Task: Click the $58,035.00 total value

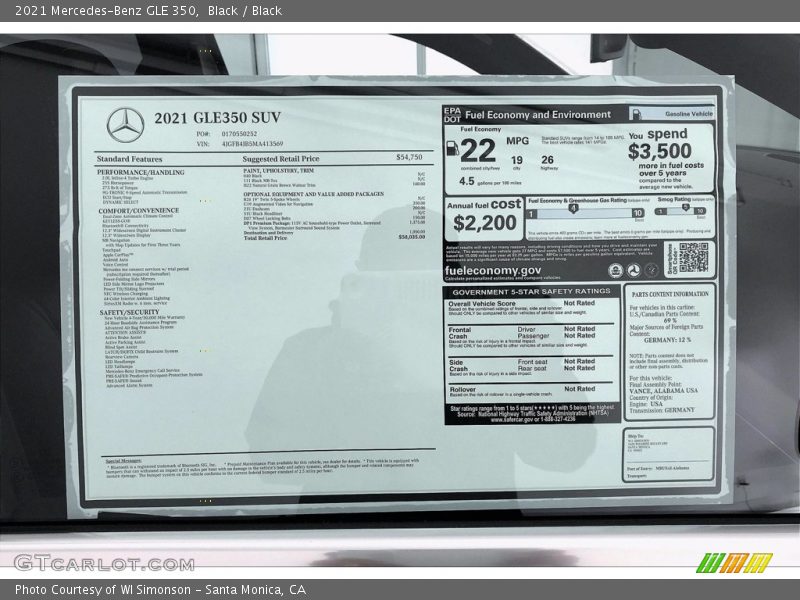Action: point(412,237)
